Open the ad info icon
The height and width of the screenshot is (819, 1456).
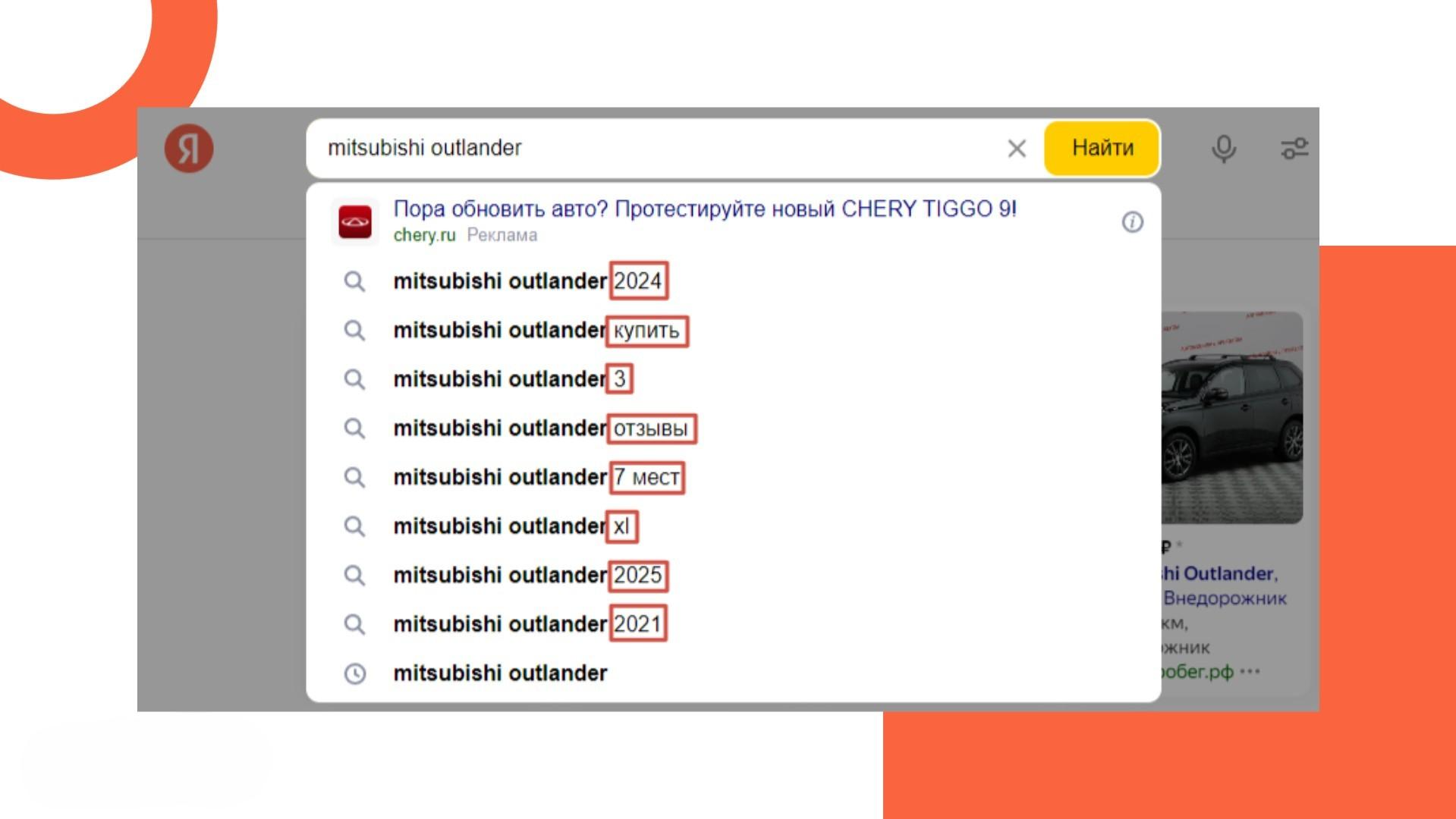point(1132,221)
